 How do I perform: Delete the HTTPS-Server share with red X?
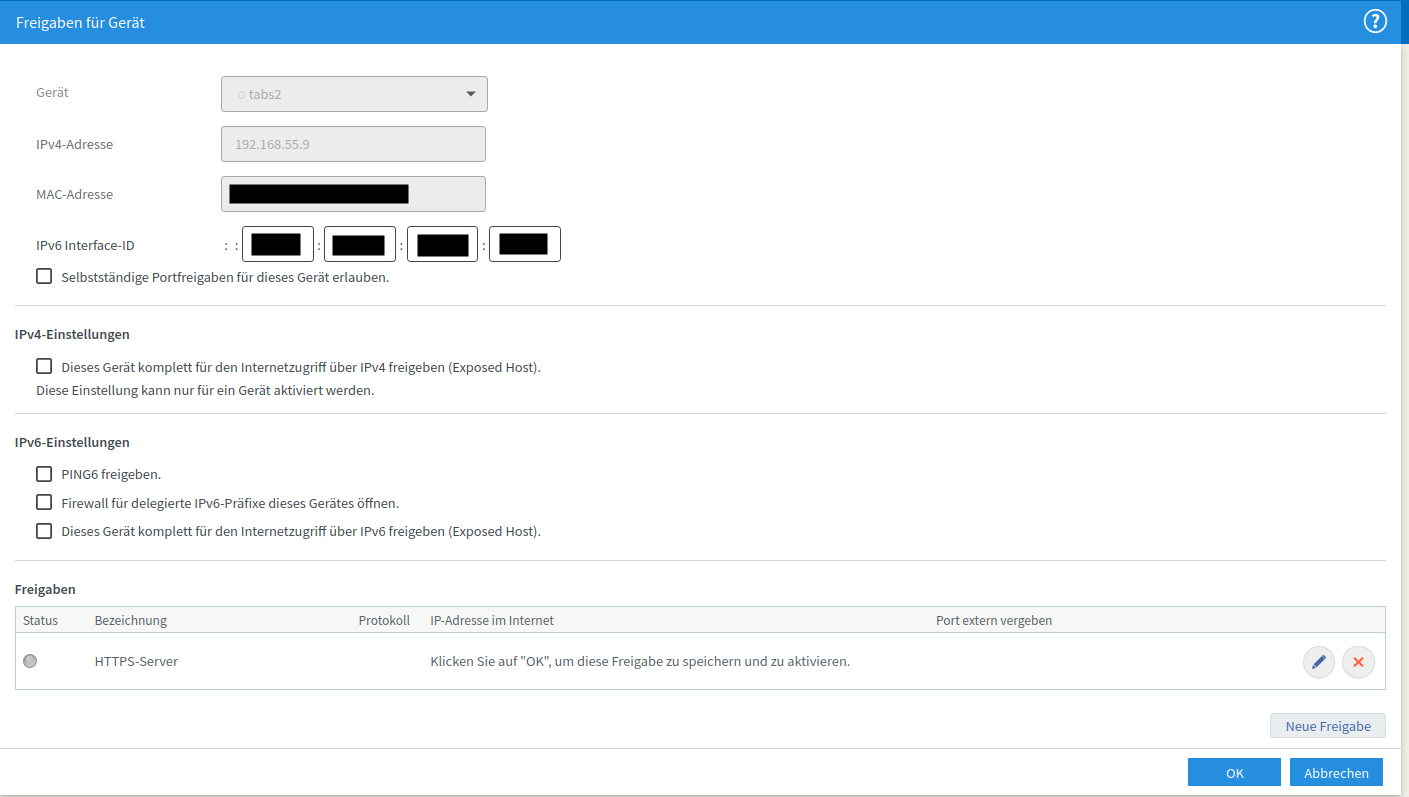point(1358,662)
